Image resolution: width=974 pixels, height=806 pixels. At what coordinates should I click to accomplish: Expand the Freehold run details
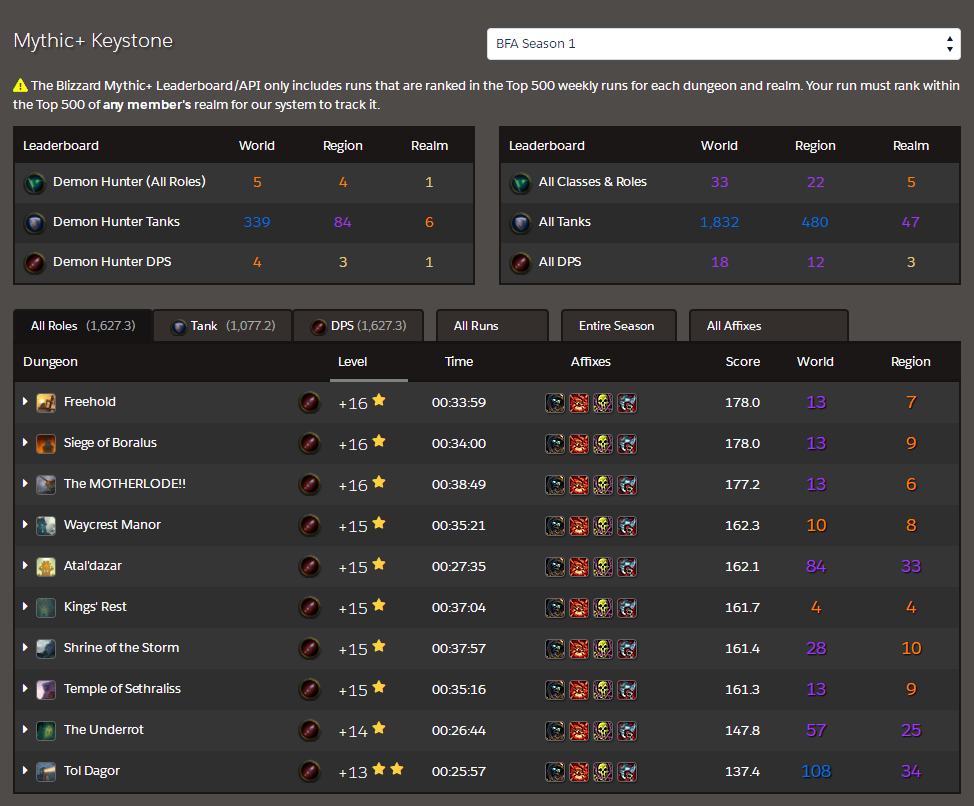click(x=25, y=402)
